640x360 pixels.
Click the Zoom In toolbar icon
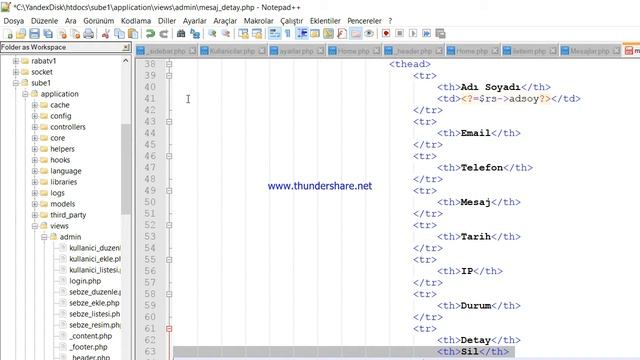click(212, 34)
